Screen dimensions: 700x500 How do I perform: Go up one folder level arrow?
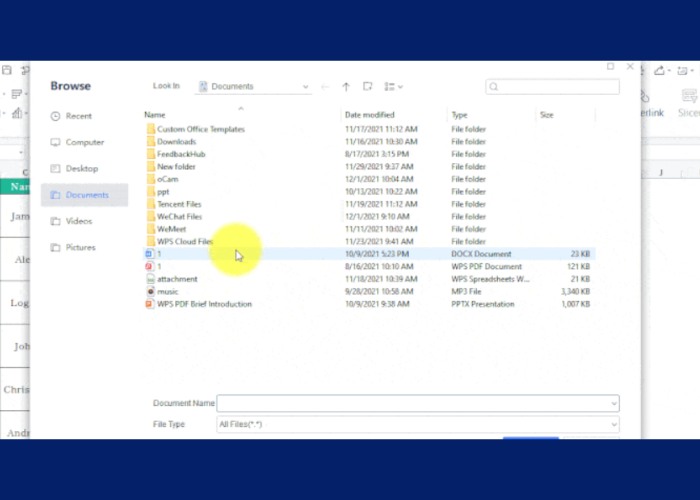coord(346,87)
